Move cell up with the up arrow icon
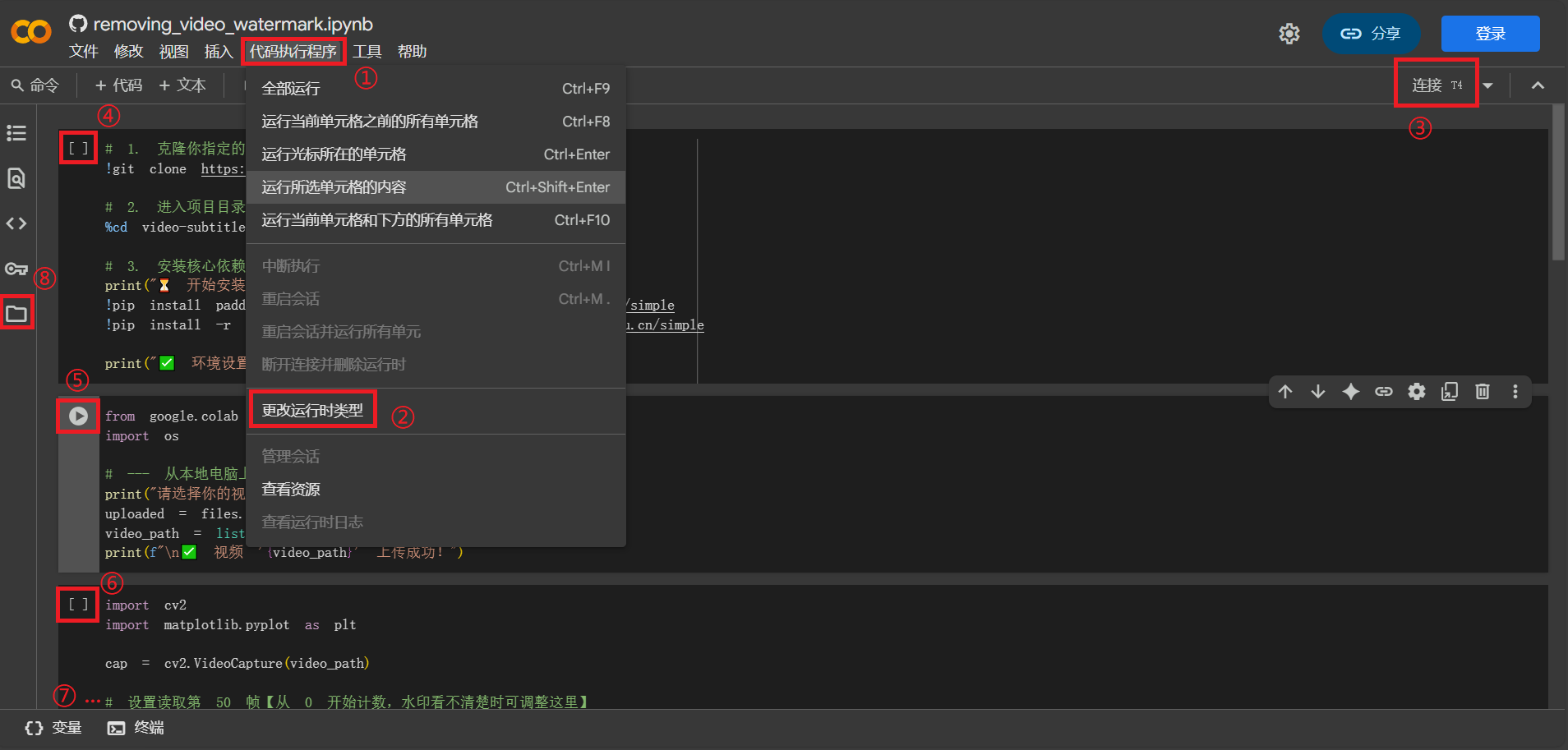Image resolution: width=1568 pixels, height=750 pixels. pos(1285,392)
